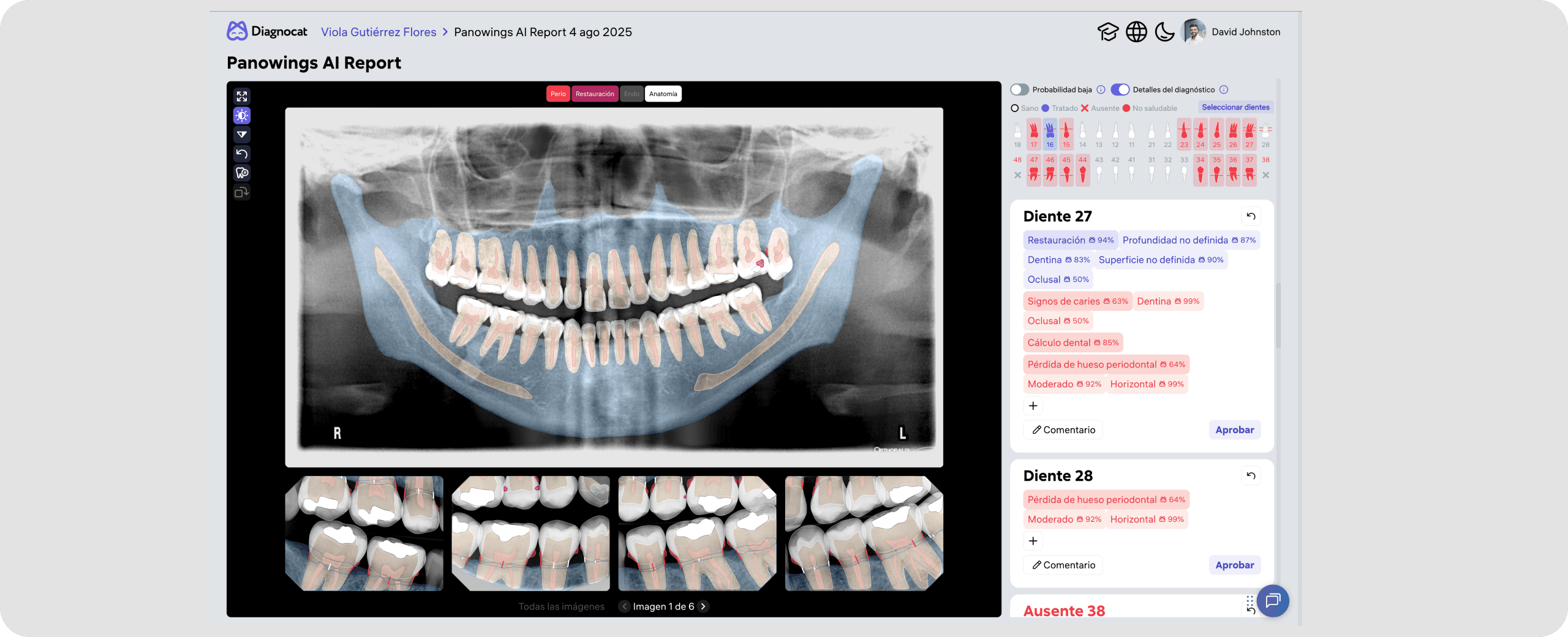Select the brightness/contrast adjustment tool

pos(242,115)
